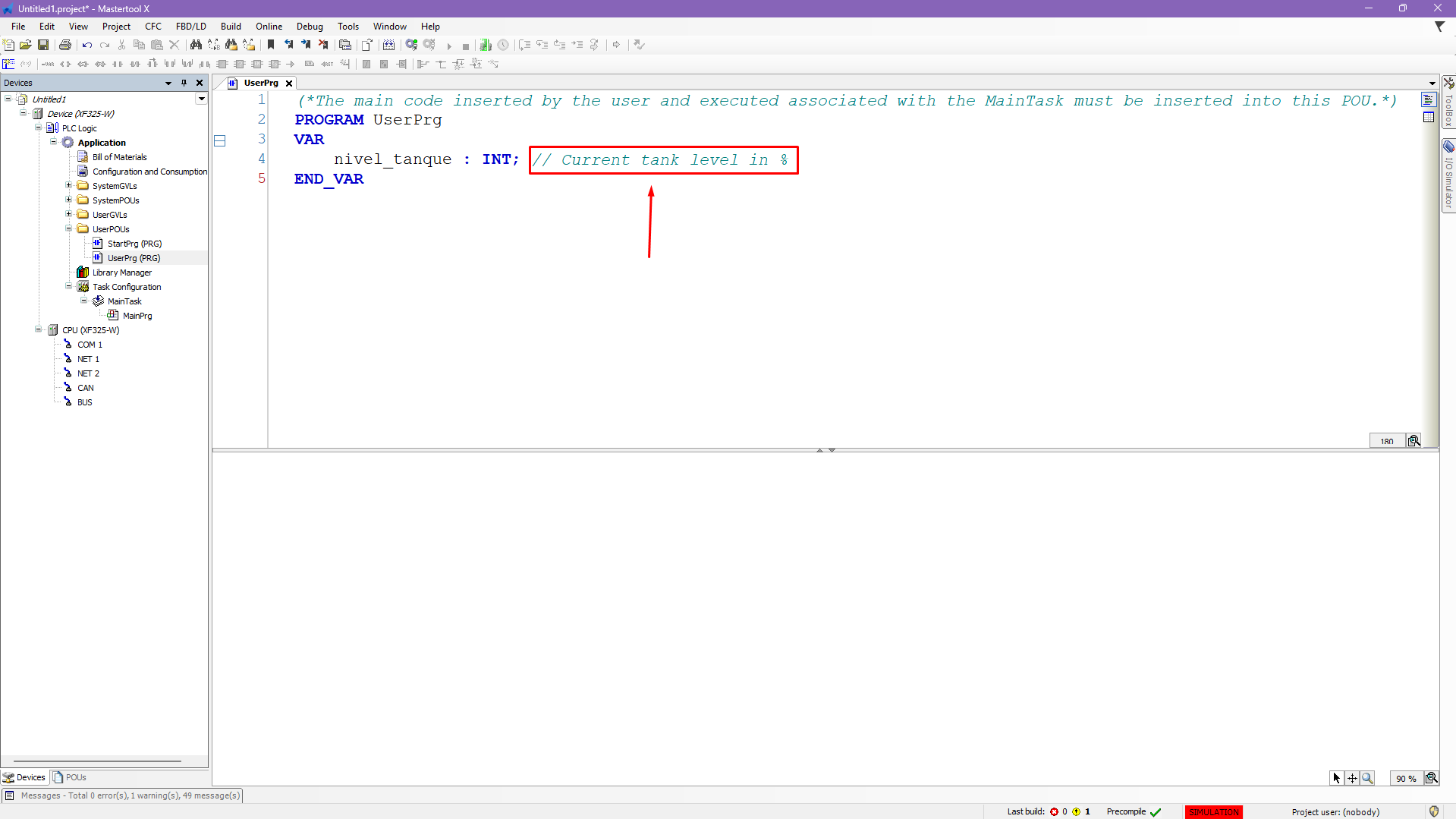Toggle pin on Devices panel
The image size is (1456, 819).
[184, 83]
